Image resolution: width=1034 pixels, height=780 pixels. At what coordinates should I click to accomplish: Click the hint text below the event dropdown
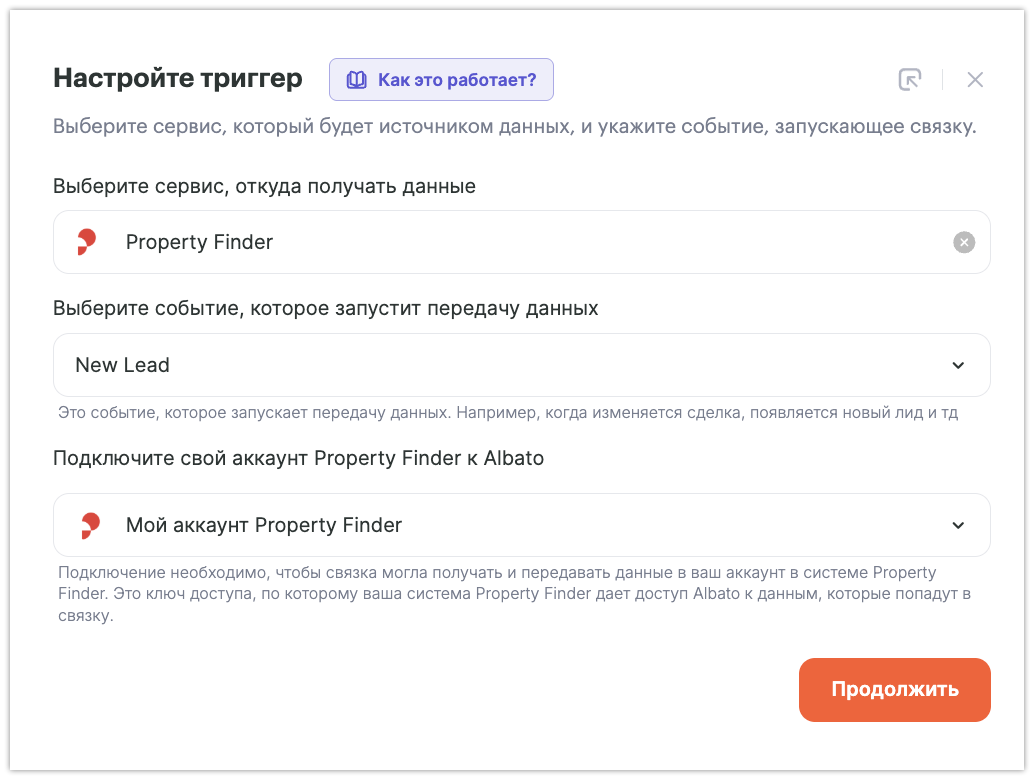click(508, 413)
